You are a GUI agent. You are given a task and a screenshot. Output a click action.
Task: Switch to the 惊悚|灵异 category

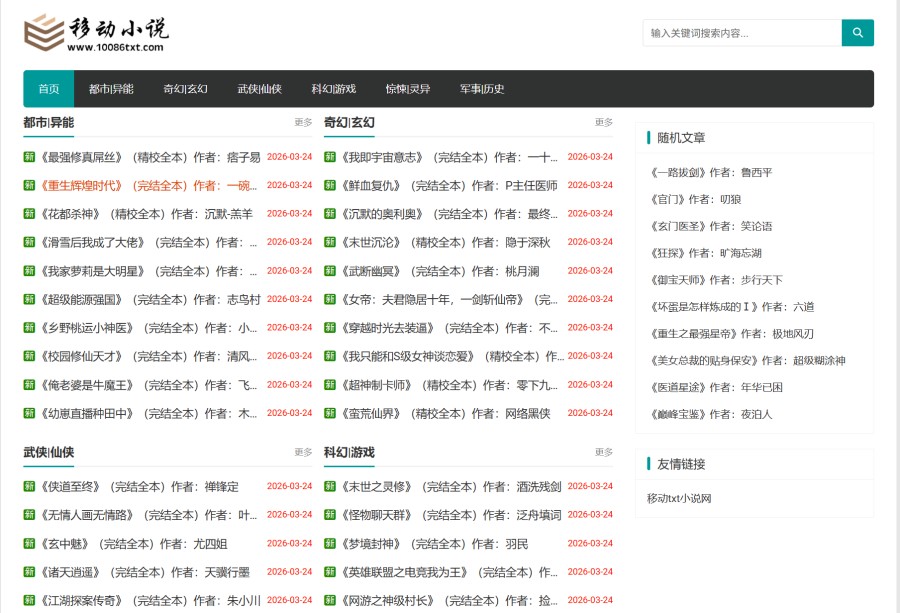(x=409, y=88)
